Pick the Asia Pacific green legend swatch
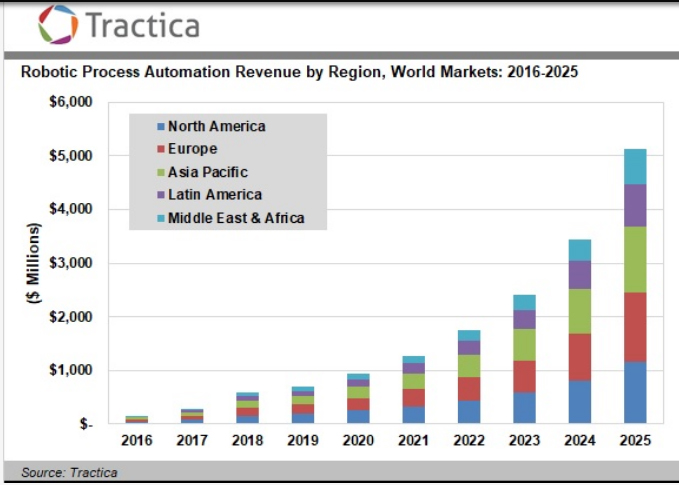 click(160, 173)
